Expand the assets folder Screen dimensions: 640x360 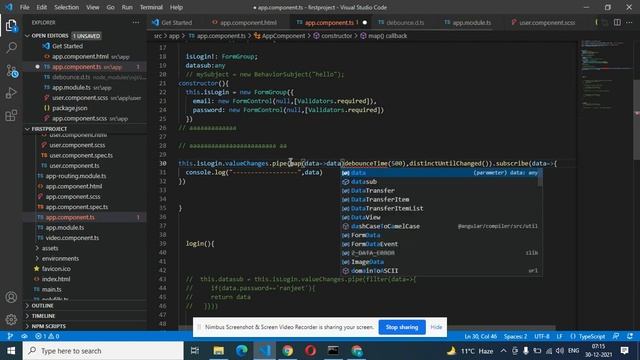50,248
